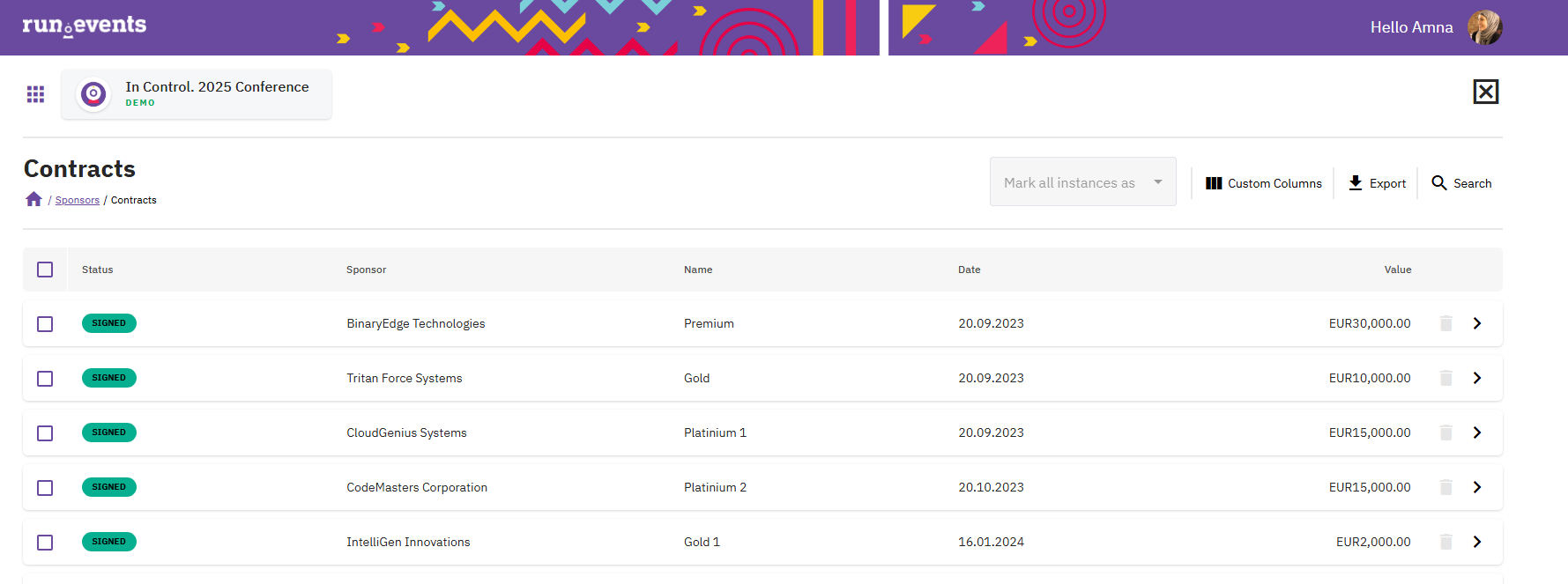
Task: Export the contracts list
Action: pos(1377,183)
